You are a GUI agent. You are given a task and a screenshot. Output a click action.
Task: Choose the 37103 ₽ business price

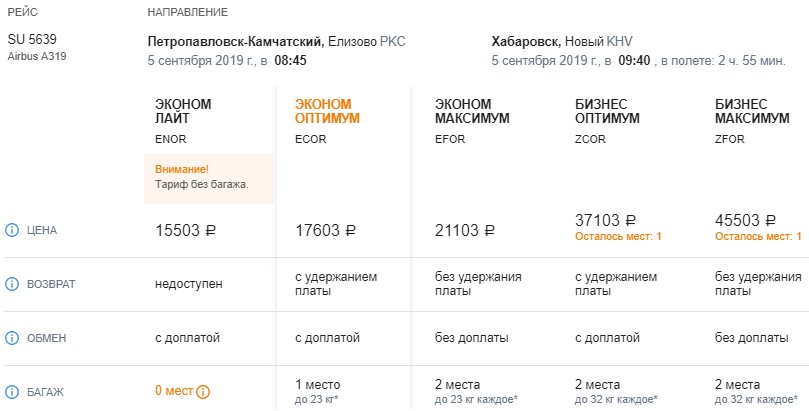pos(606,221)
